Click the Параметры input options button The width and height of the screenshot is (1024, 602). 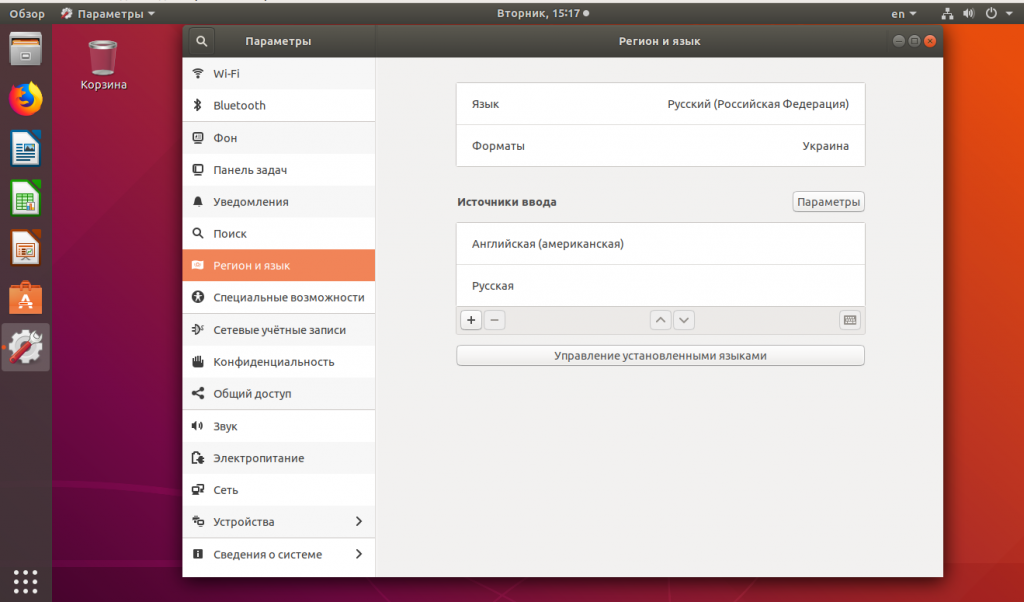click(x=828, y=202)
